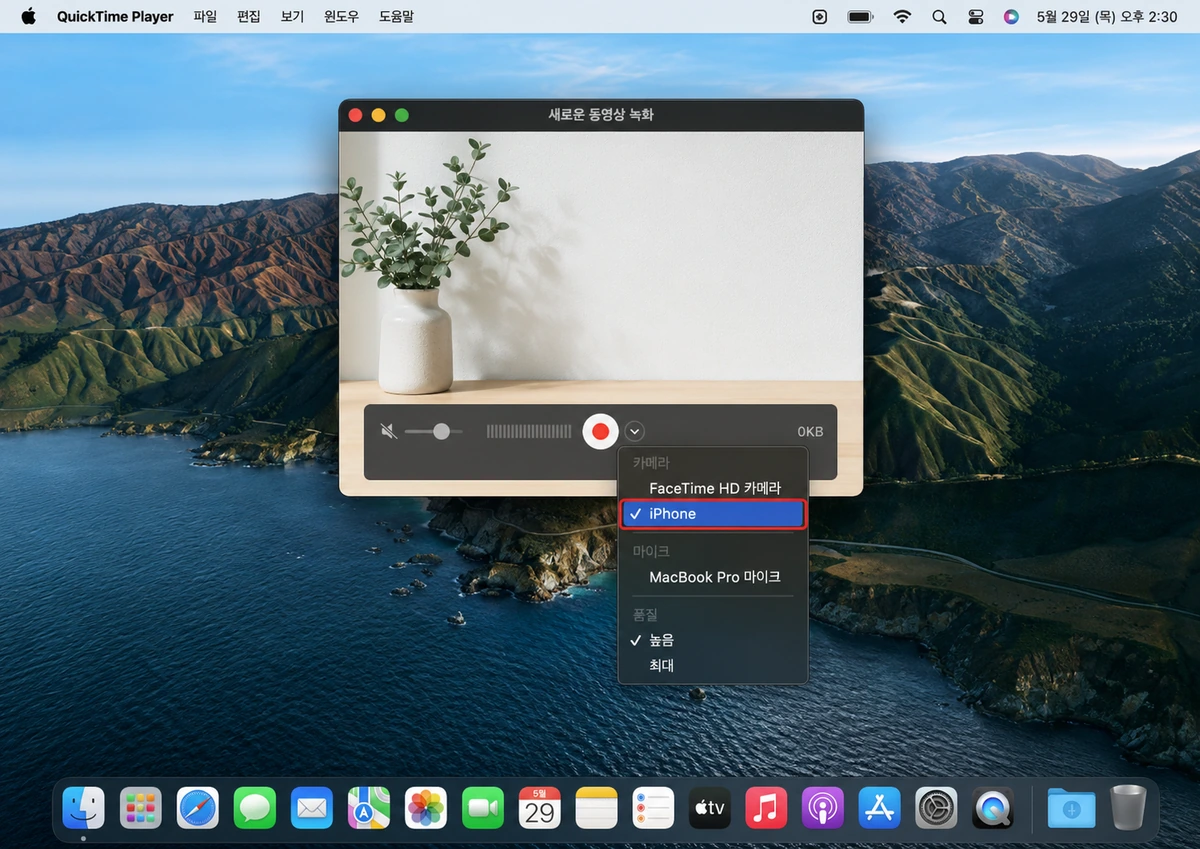Launch Safari from the Dock
This screenshot has height=849, width=1200.
(x=198, y=808)
